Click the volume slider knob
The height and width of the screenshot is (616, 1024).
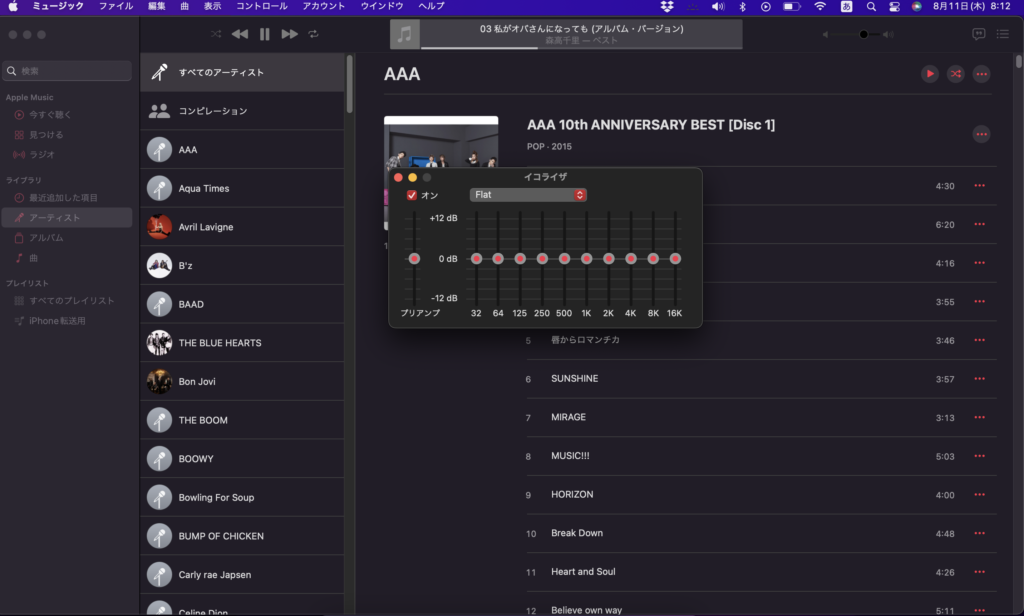(x=863, y=34)
